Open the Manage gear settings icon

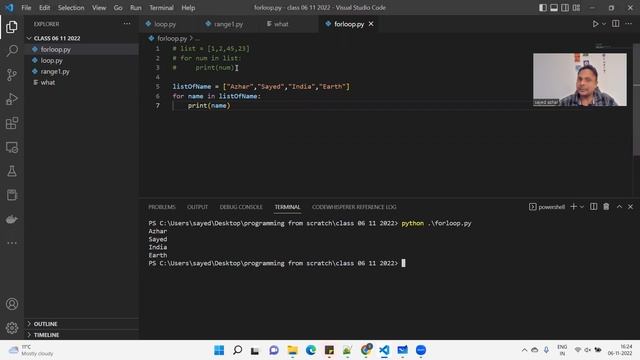tap(12, 328)
